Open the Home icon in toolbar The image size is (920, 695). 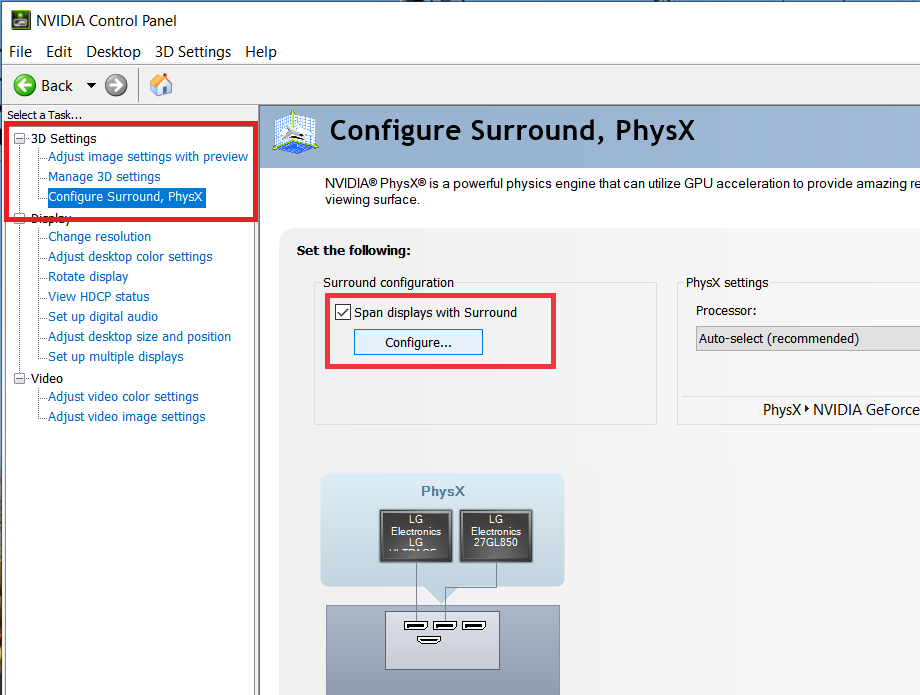tap(161, 84)
